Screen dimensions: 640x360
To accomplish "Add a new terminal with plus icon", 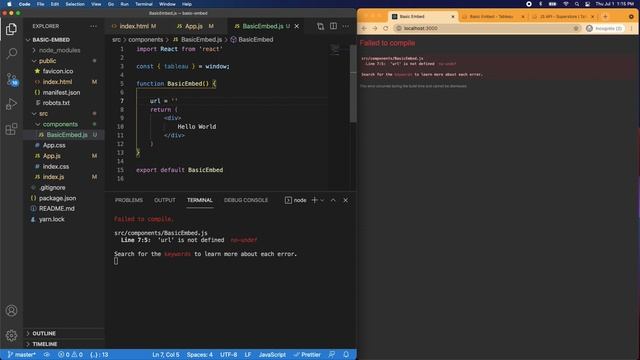I will (314, 200).
